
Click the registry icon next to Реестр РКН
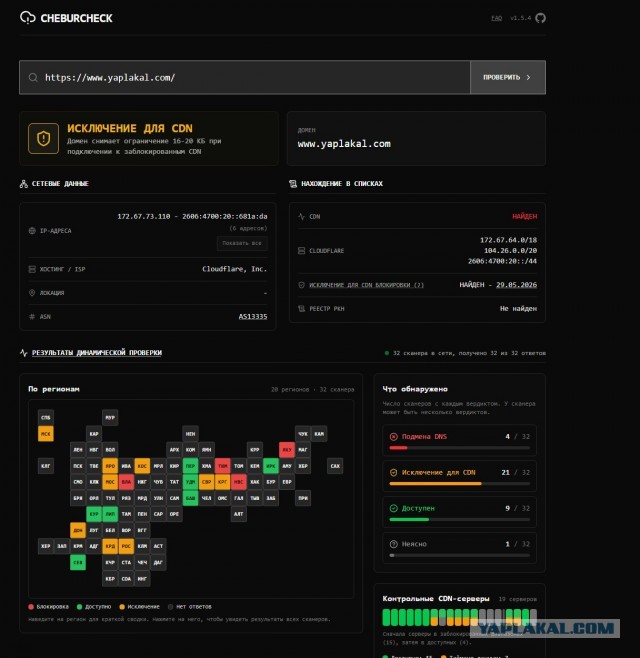point(301,308)
